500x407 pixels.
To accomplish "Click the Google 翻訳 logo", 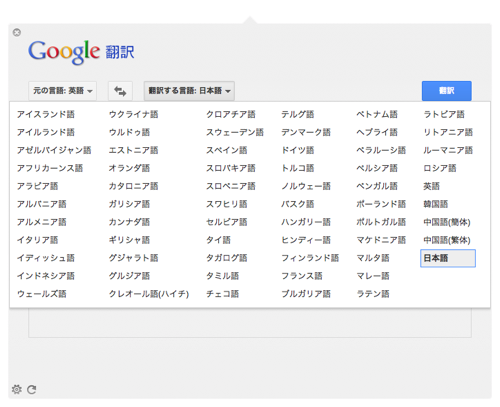I will 81,52.
